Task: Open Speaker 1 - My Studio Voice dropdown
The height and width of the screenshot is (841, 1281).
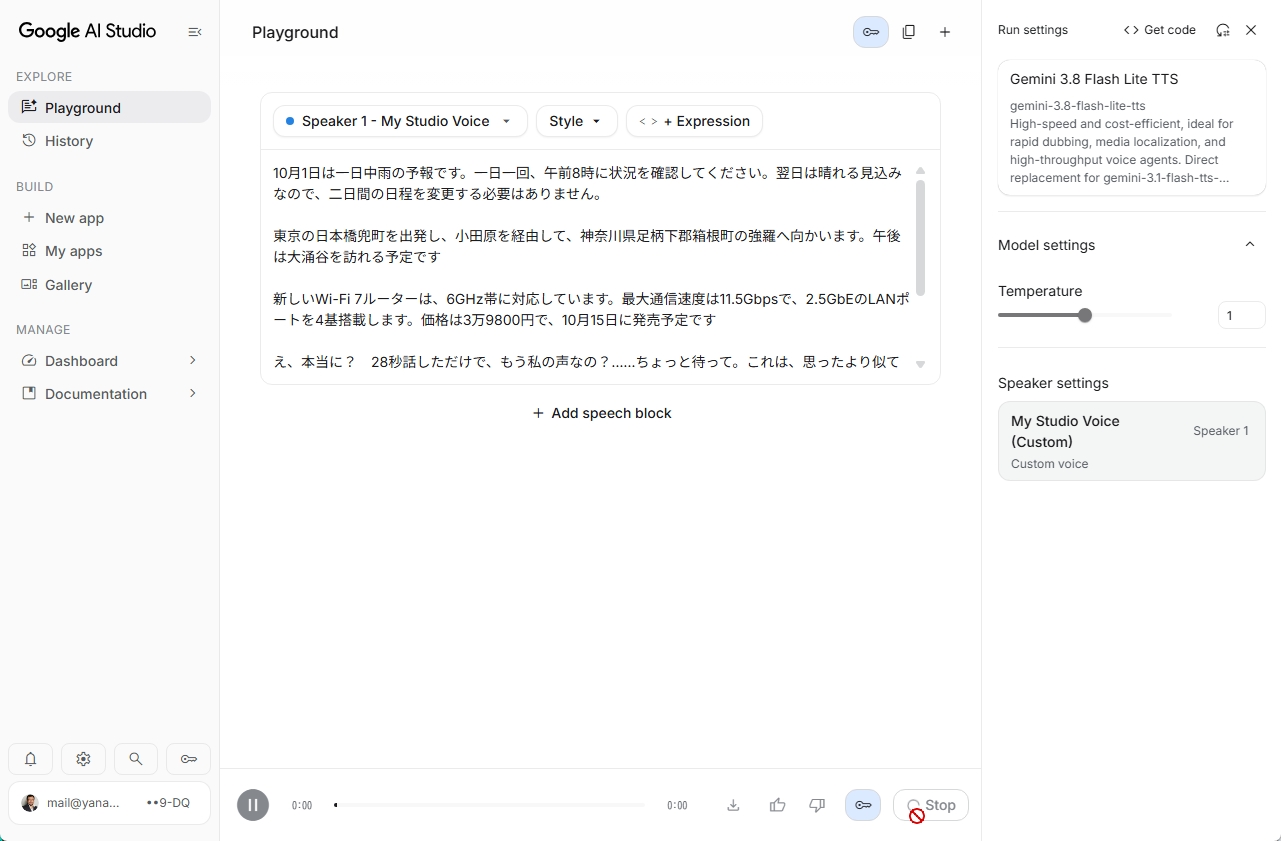Action: [x=400, y=121]
